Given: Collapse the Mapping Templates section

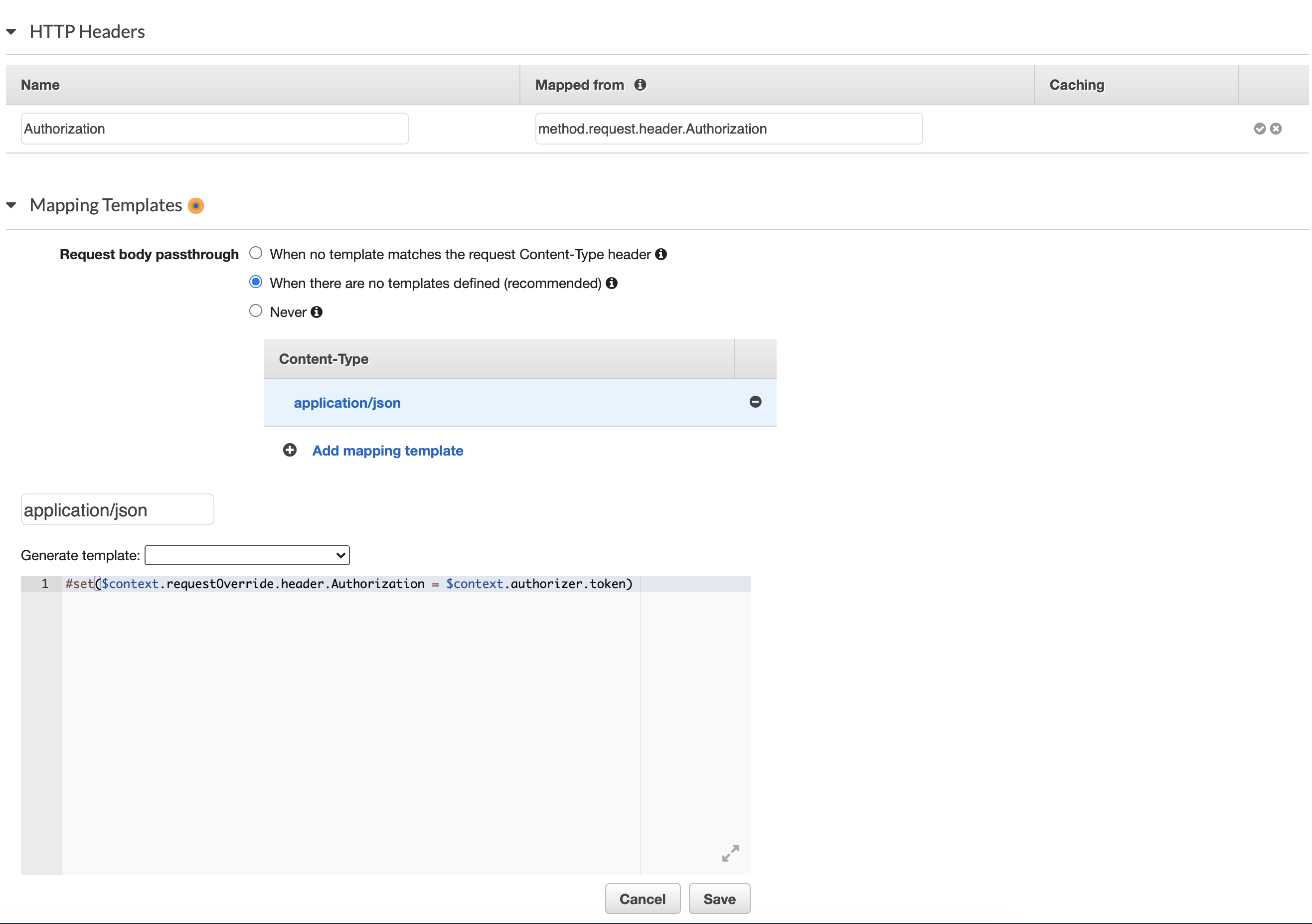Looking at the screenshot, I should (11, 205).
